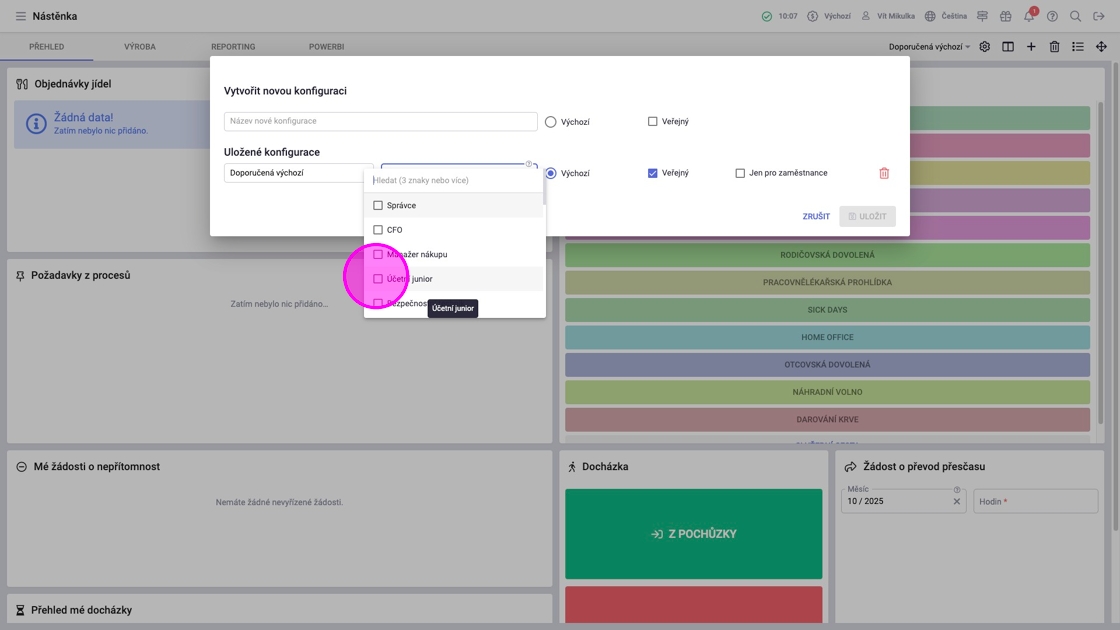The image size is (1120, 630).
Task: Click the logout arrow icon
Action: 1099,16
